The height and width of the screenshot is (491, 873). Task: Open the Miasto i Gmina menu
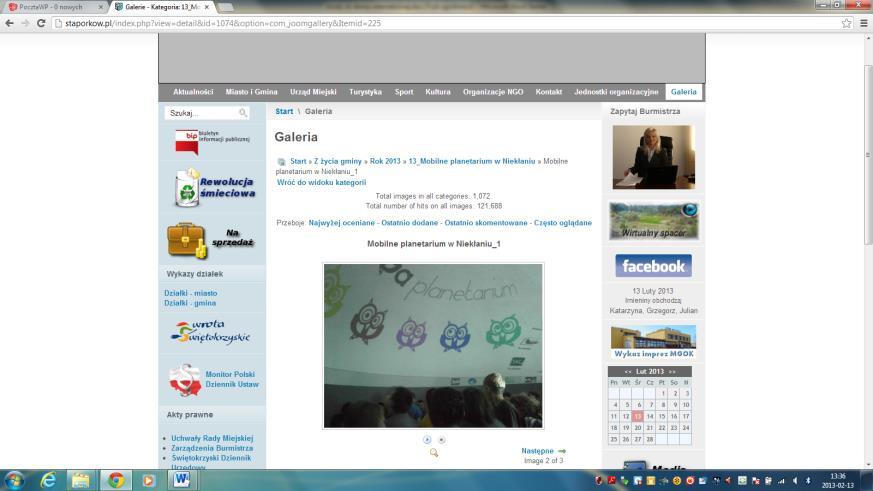pos(251,92)
